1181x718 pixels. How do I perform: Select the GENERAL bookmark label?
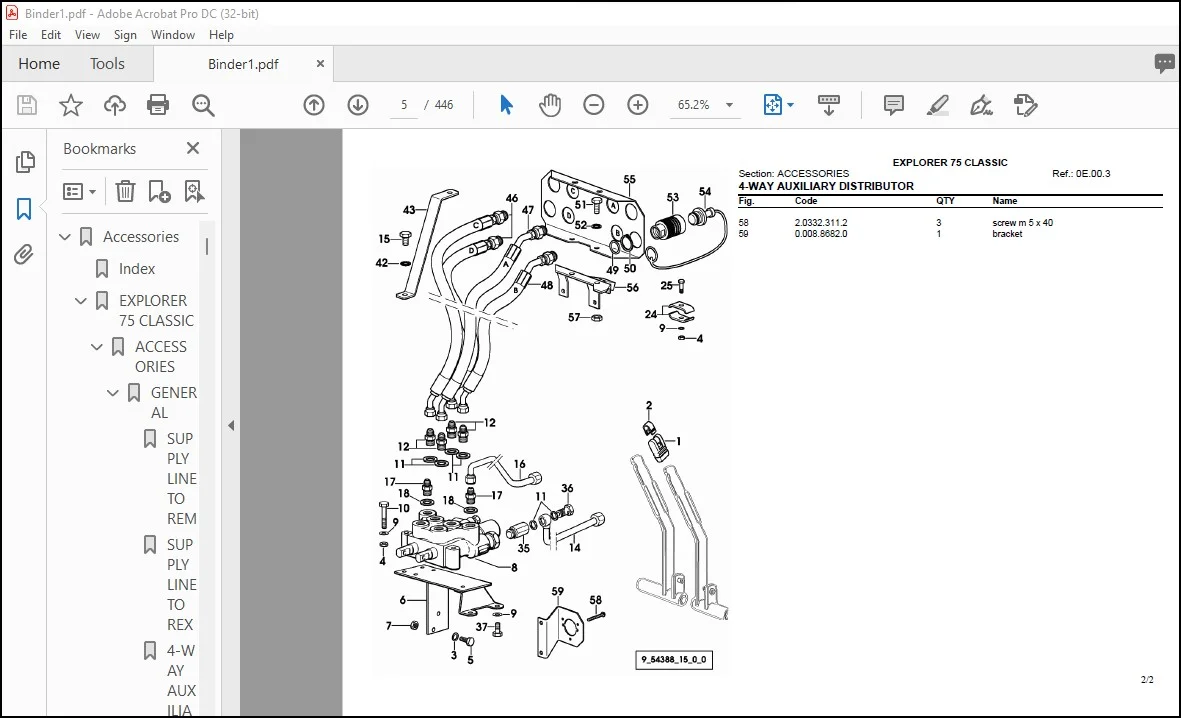173,402
